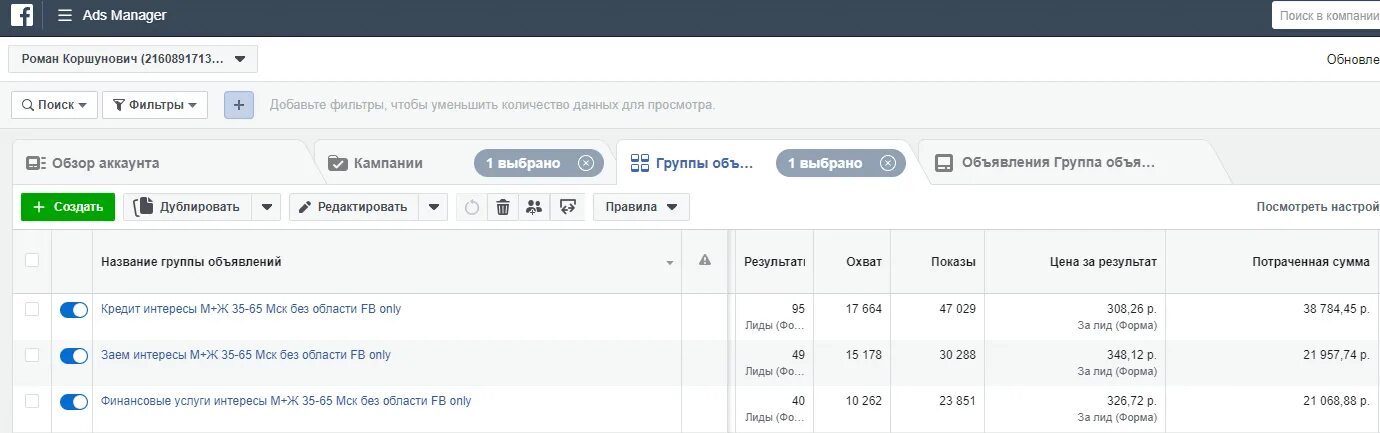Open Заем интересы М+Ж 35-65 ad set
This screenshot has height=433, width=1380.
click(x=246, y=355)
